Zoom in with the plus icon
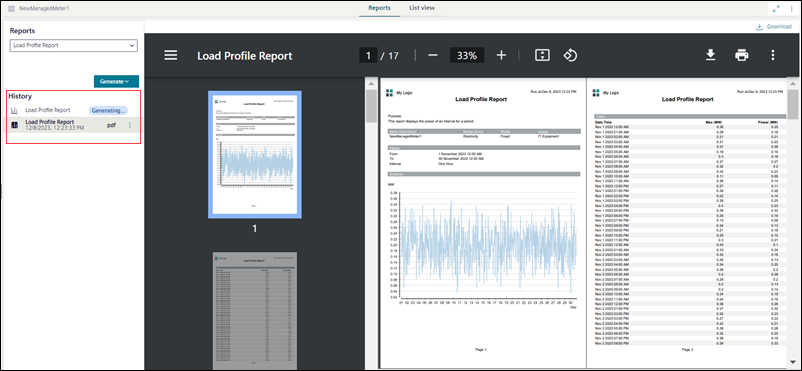The width and height of the screenshot is (802, 371). tap(501, 55)
